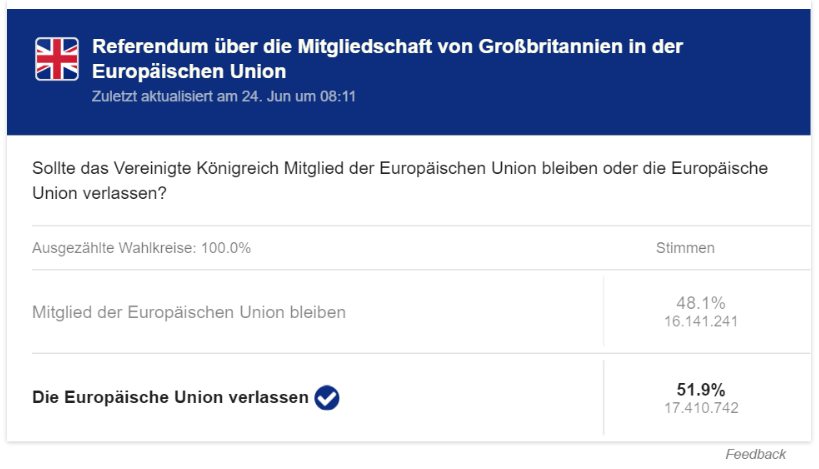Click 'Ausgezählte Wahlkreise: 100.0%' label
The image size is (819, 469).
(x=142, y=248)
